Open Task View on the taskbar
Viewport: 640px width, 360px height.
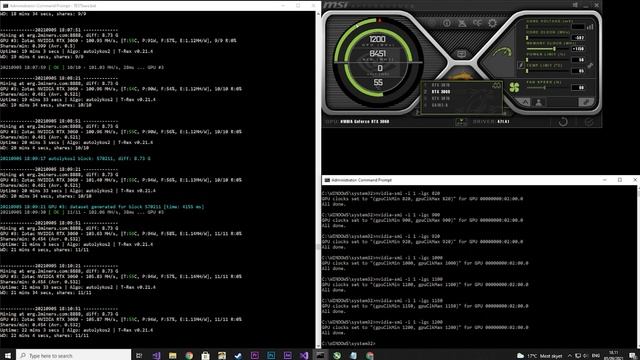139,356
